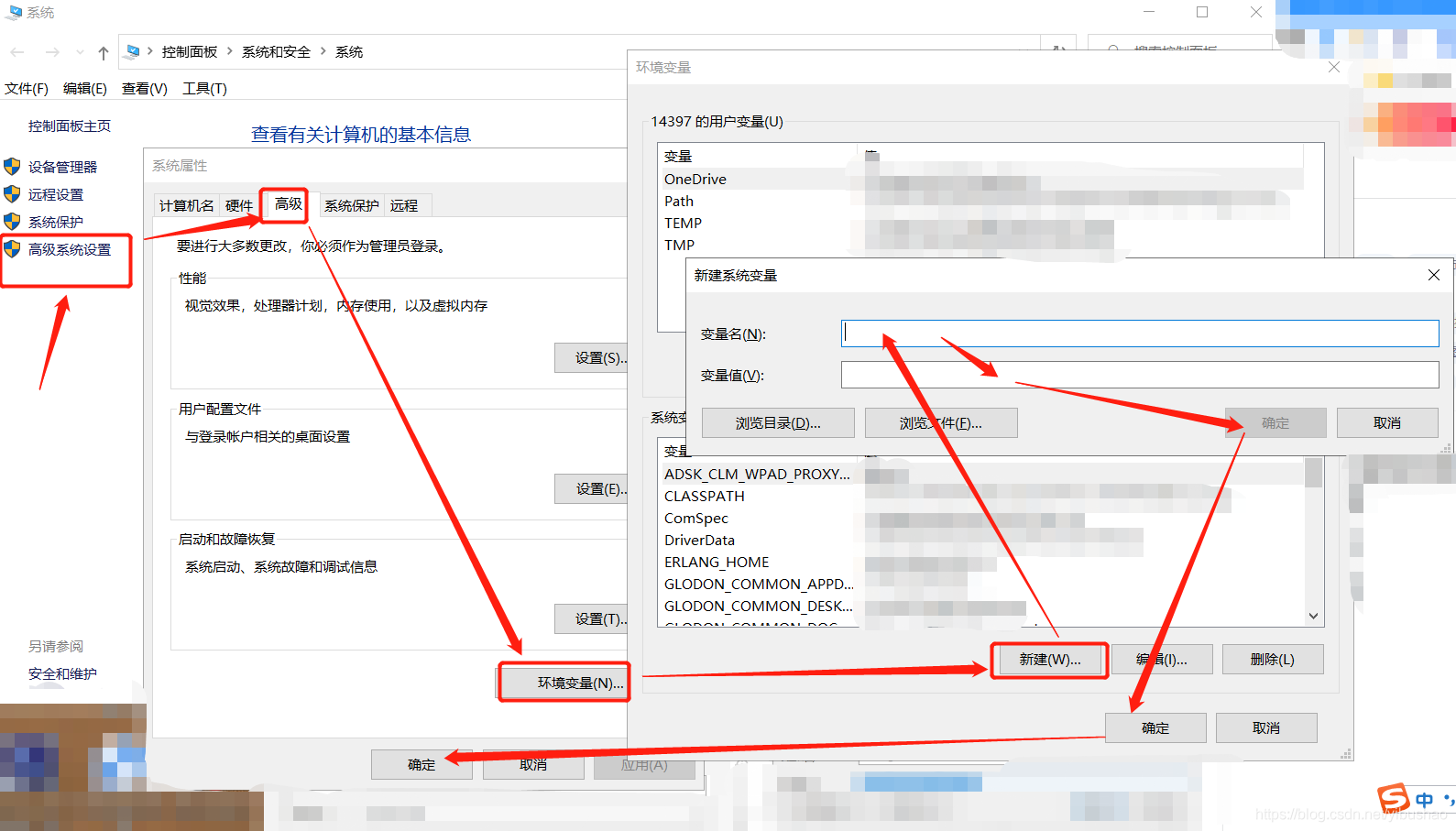Select the ComSpec system variable row
The width and height of the screenshot is (1456, 831).
(982, 518)
